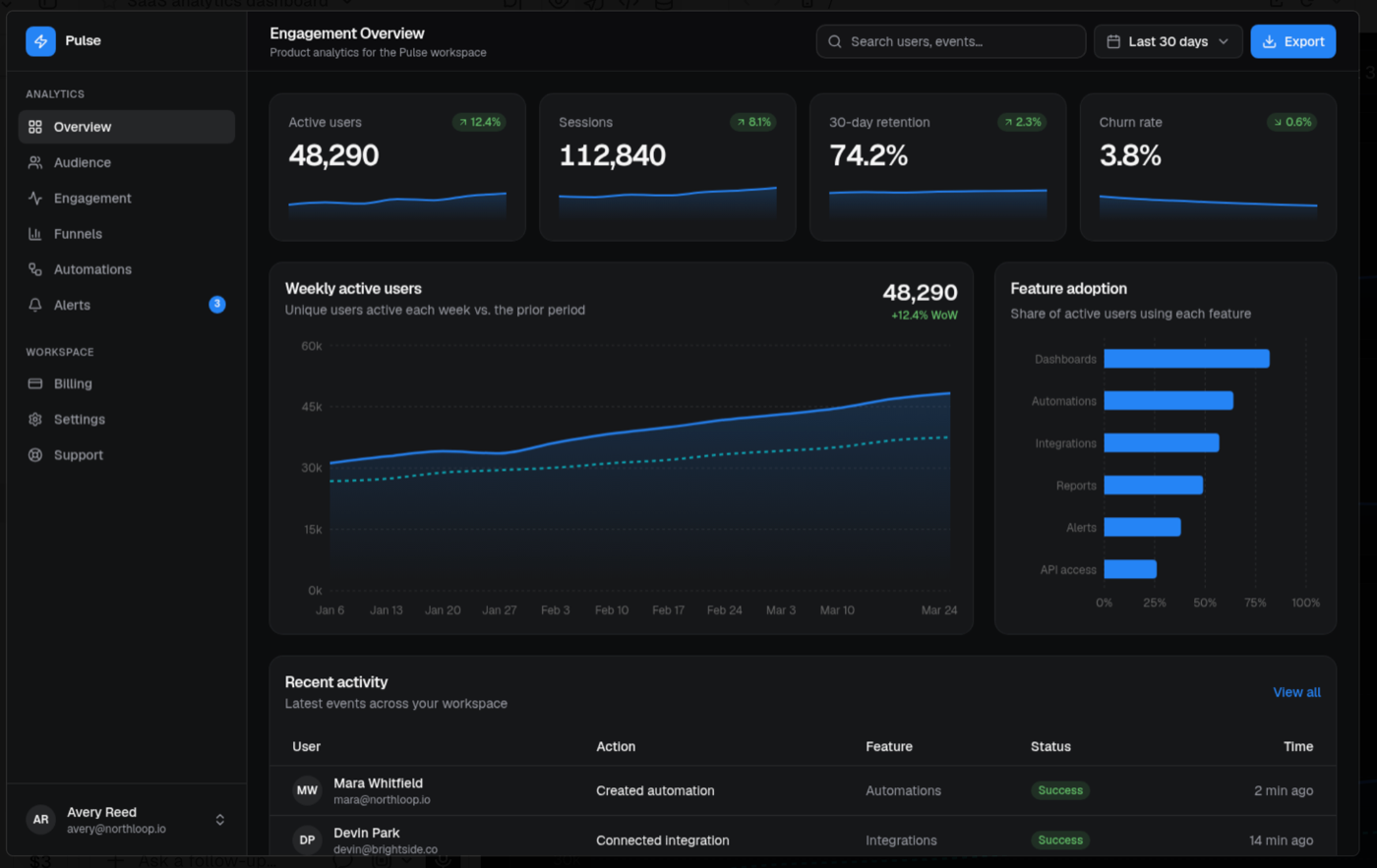Viewport: 1377px width, 868px height.
Task: Click Success status in Mara Whitfield row
Action: [1060, 790]
